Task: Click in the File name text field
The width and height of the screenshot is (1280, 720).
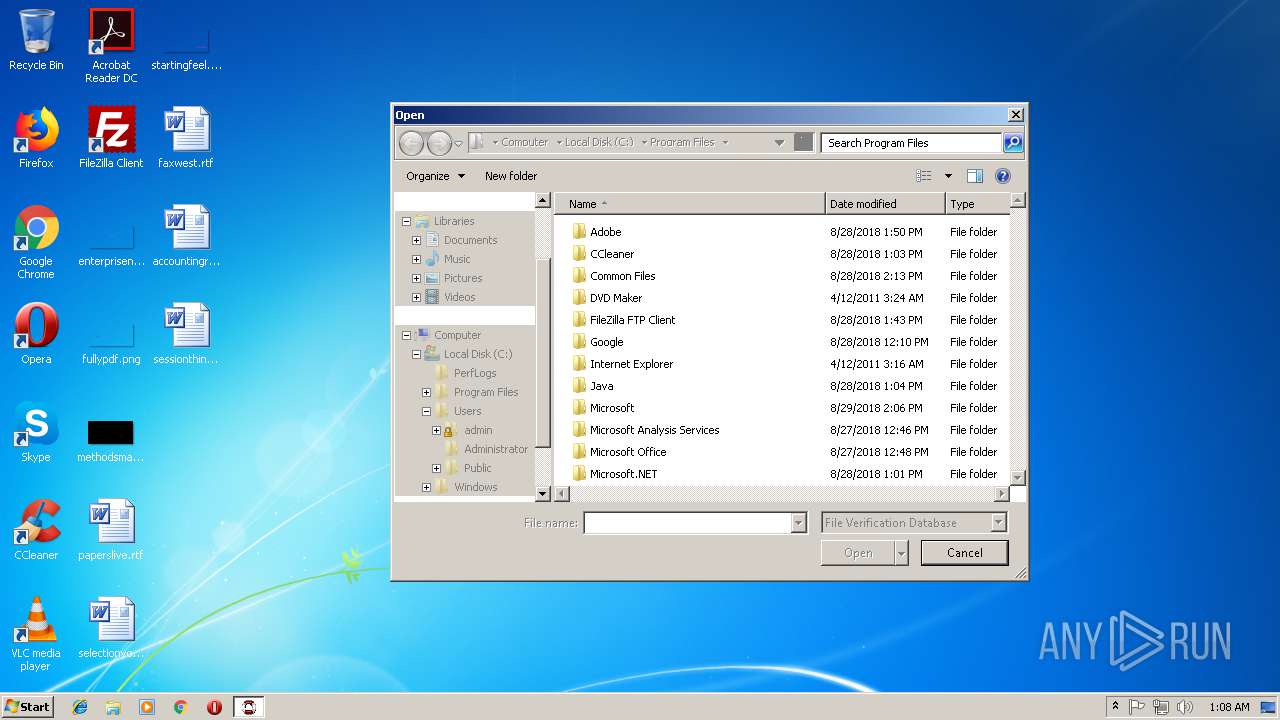Action: [x=687, y=523]
